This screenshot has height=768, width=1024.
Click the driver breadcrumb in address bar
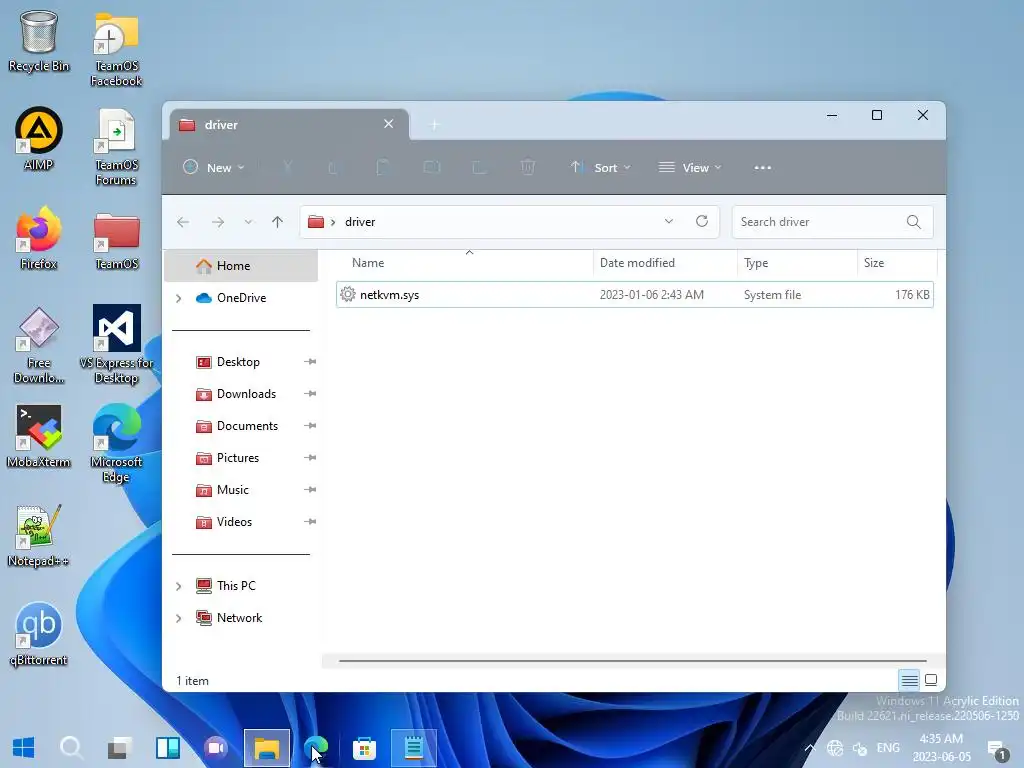pos(360,222)
